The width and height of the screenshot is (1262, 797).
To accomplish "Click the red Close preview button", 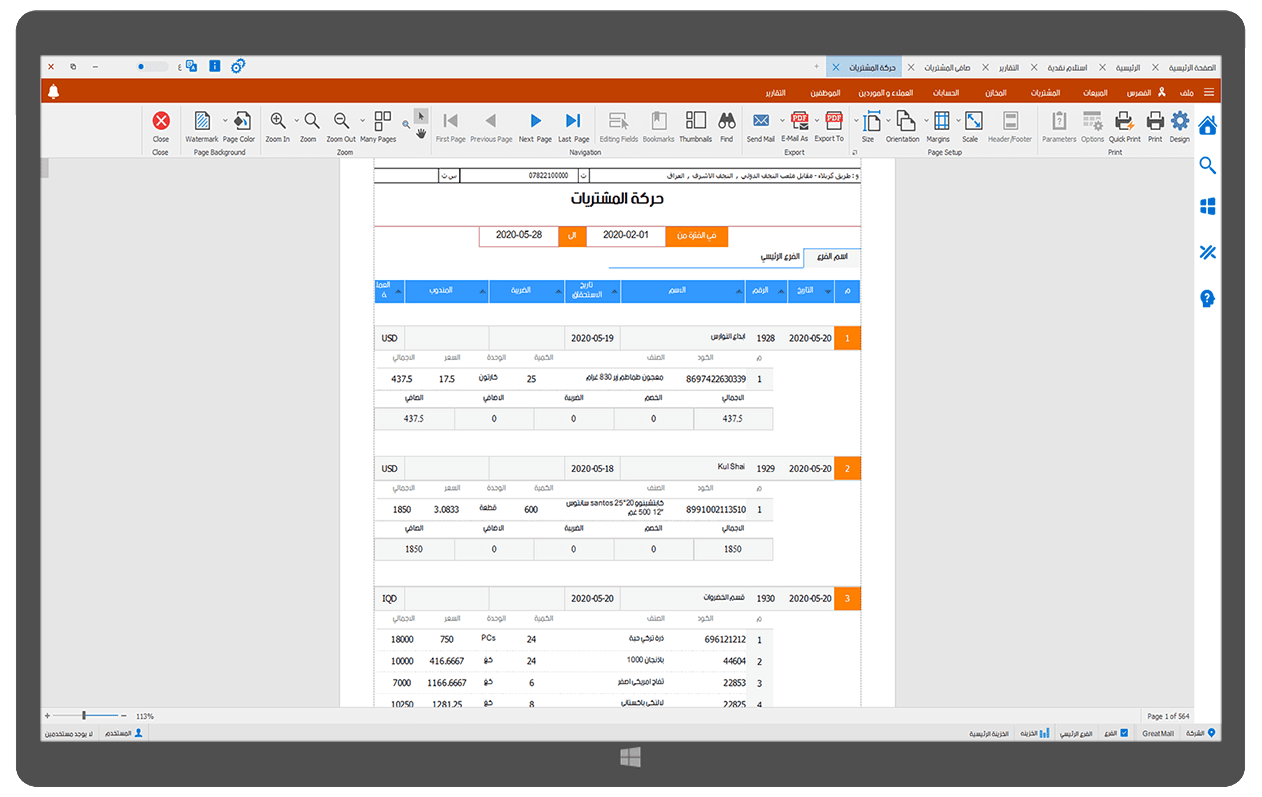I will click(x=161, y=122).
